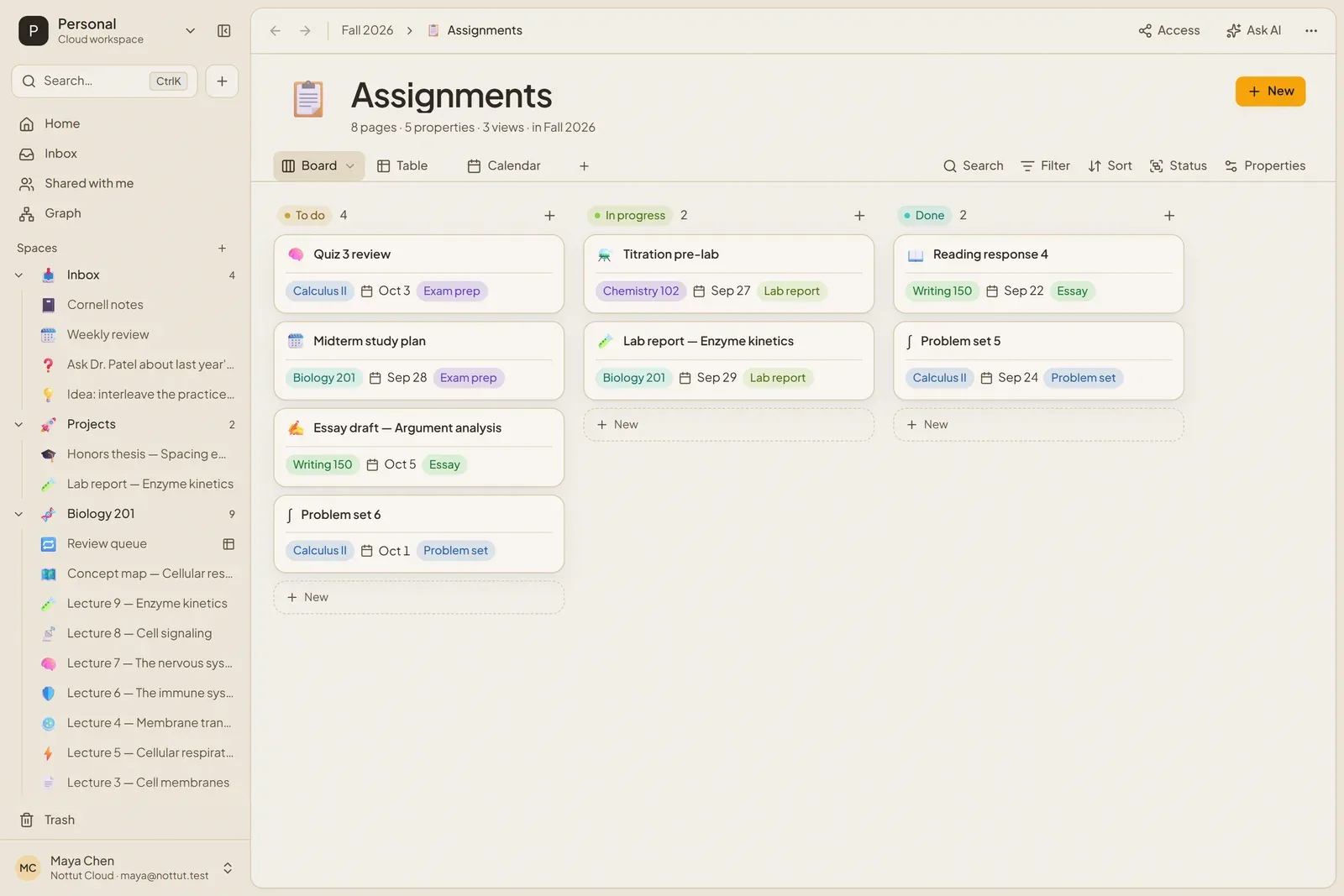Click New under To do column
This screenshot has width=1344, height=896.
coord(419,598)
